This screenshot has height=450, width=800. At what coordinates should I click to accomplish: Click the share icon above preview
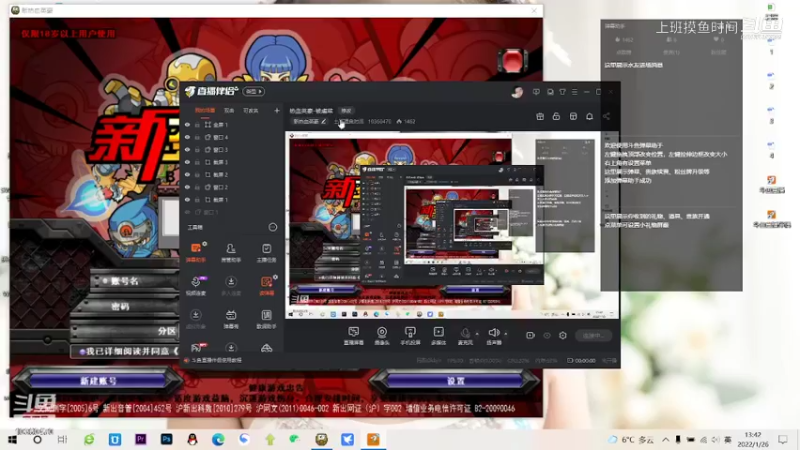click(x=606, y=116)
